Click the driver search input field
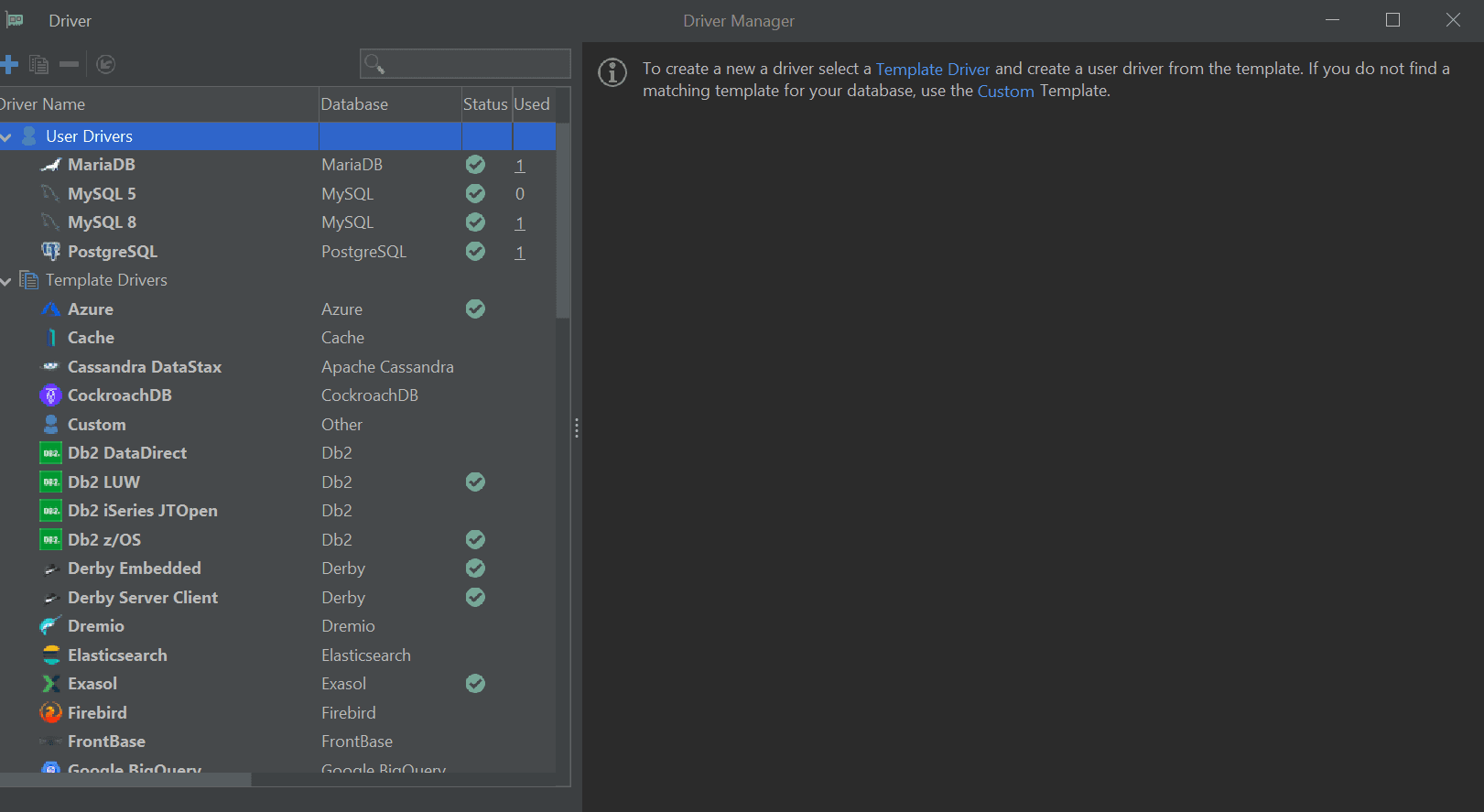 coord(476,63)
